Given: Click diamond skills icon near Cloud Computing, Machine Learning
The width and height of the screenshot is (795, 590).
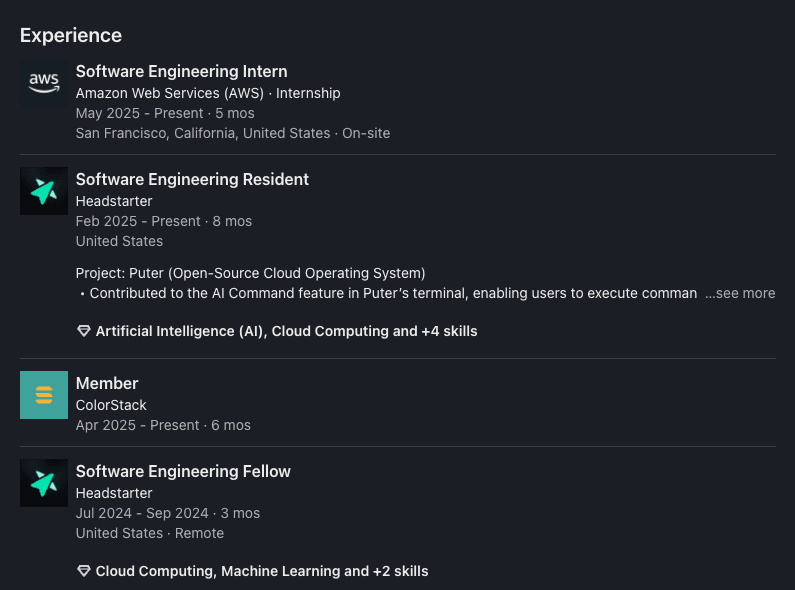Looking at the screenshot, I should pyautogui.click(x=84, y=572).
